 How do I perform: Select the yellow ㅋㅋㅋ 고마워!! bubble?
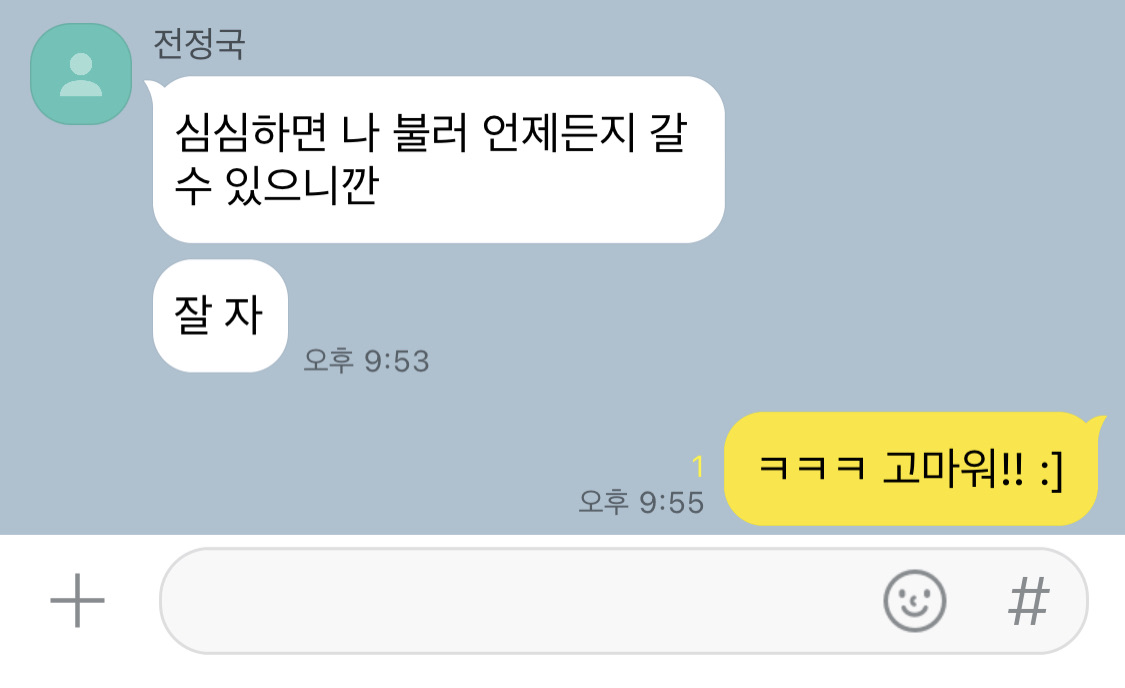pos(911,468)
